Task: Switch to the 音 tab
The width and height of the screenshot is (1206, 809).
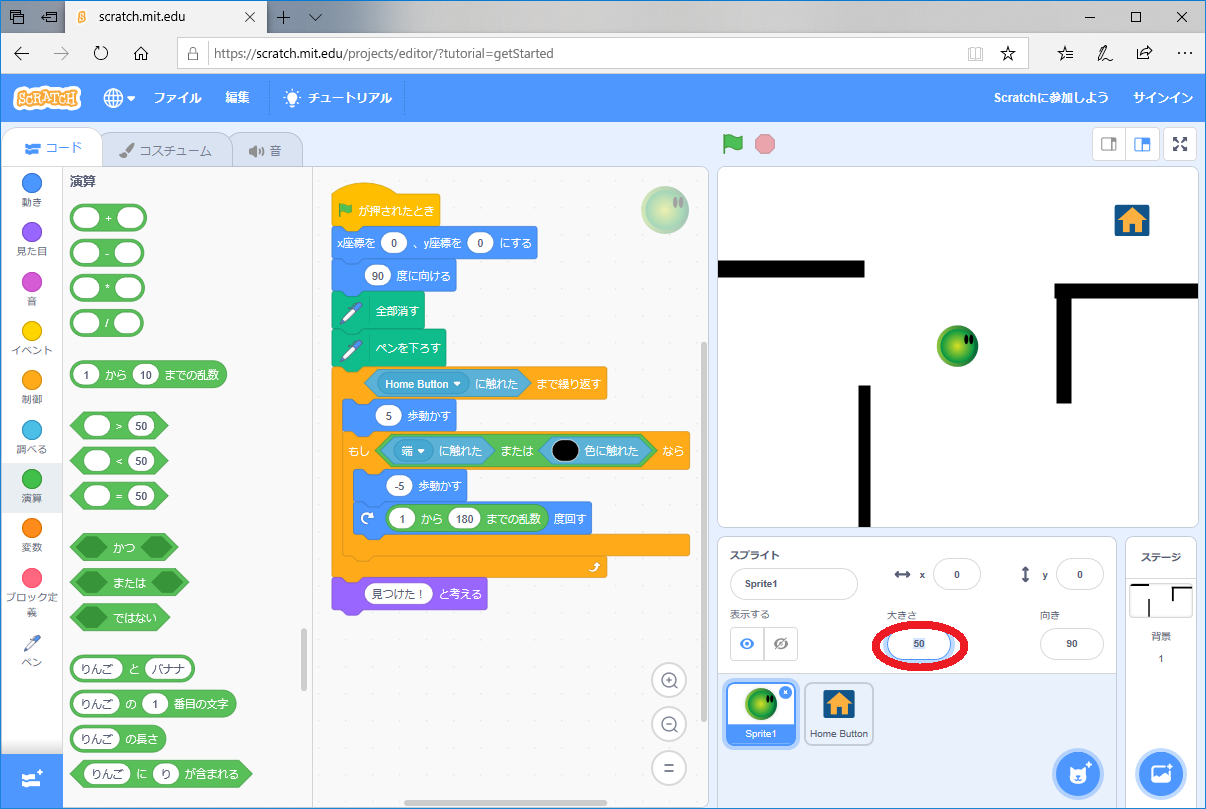Action: (x=266, y=151)
